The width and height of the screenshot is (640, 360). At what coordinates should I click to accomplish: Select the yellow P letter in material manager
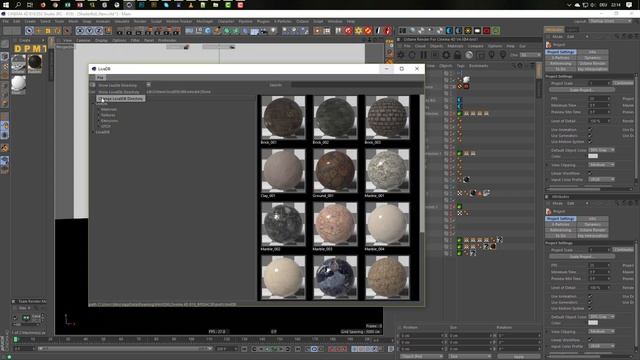[27, 49]
